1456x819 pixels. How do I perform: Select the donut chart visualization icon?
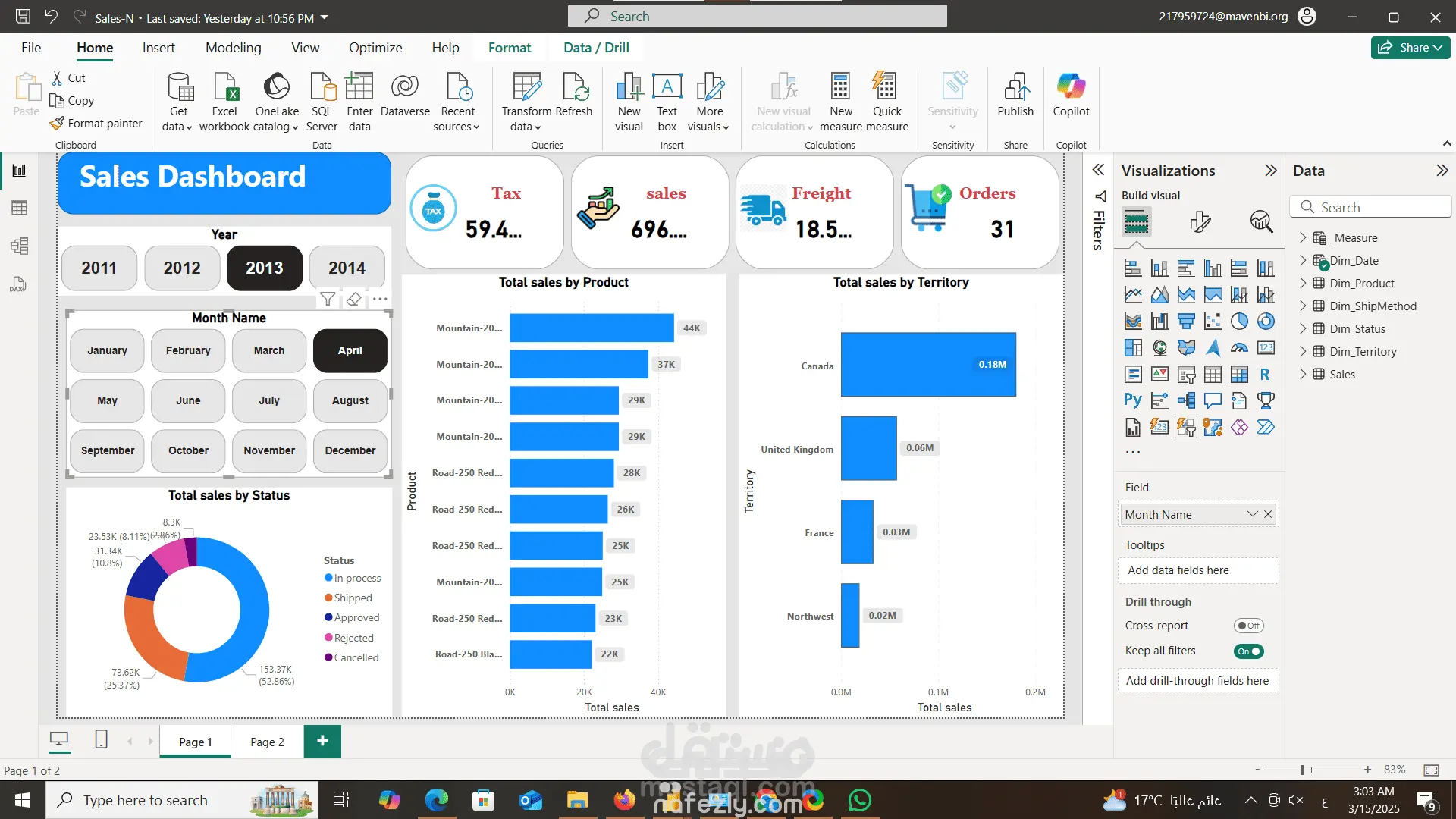coord(1266,322)
